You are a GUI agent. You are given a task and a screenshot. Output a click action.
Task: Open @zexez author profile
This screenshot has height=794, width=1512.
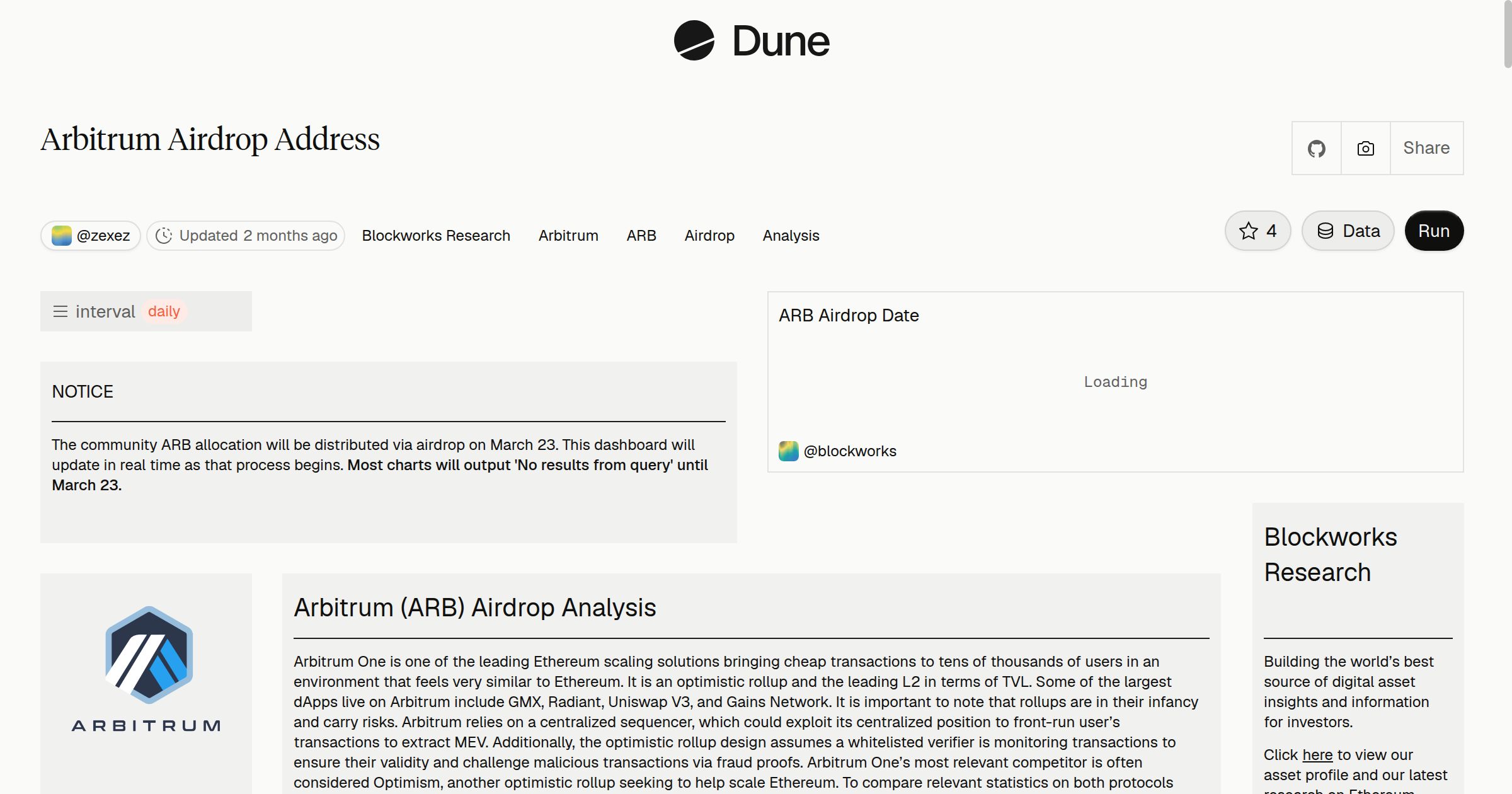click(91, 236)
